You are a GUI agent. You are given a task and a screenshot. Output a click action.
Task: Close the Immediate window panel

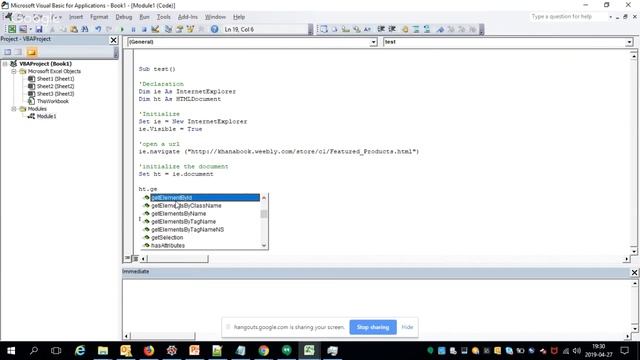click(x=634, y=272)
